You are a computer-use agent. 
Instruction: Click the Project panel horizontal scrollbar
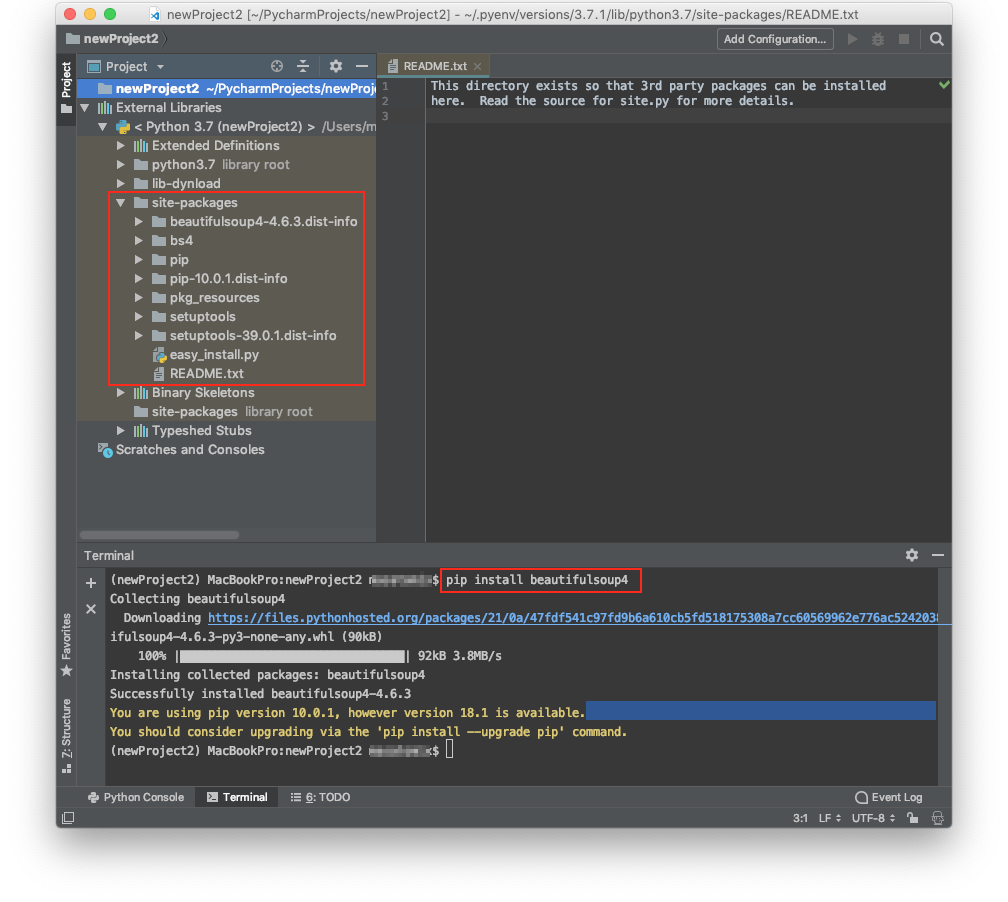coord(159,535)
